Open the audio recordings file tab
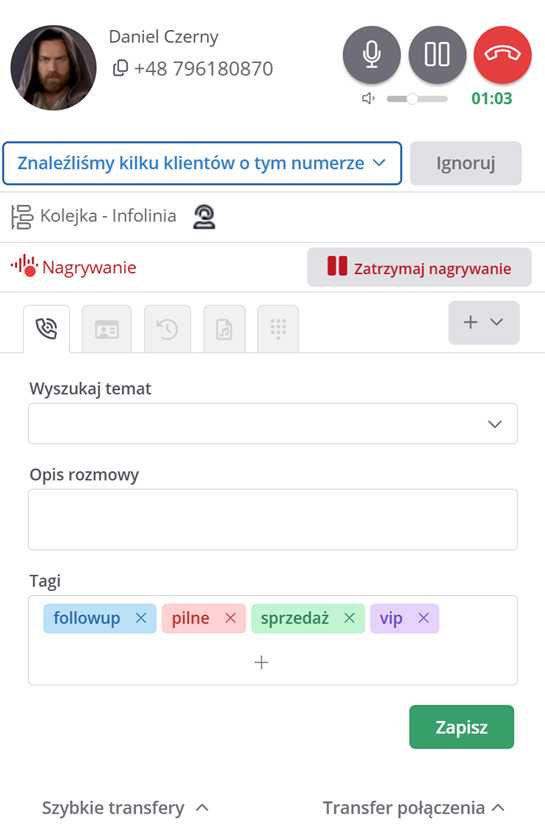The image size is (545, 835). coord(224,329)
